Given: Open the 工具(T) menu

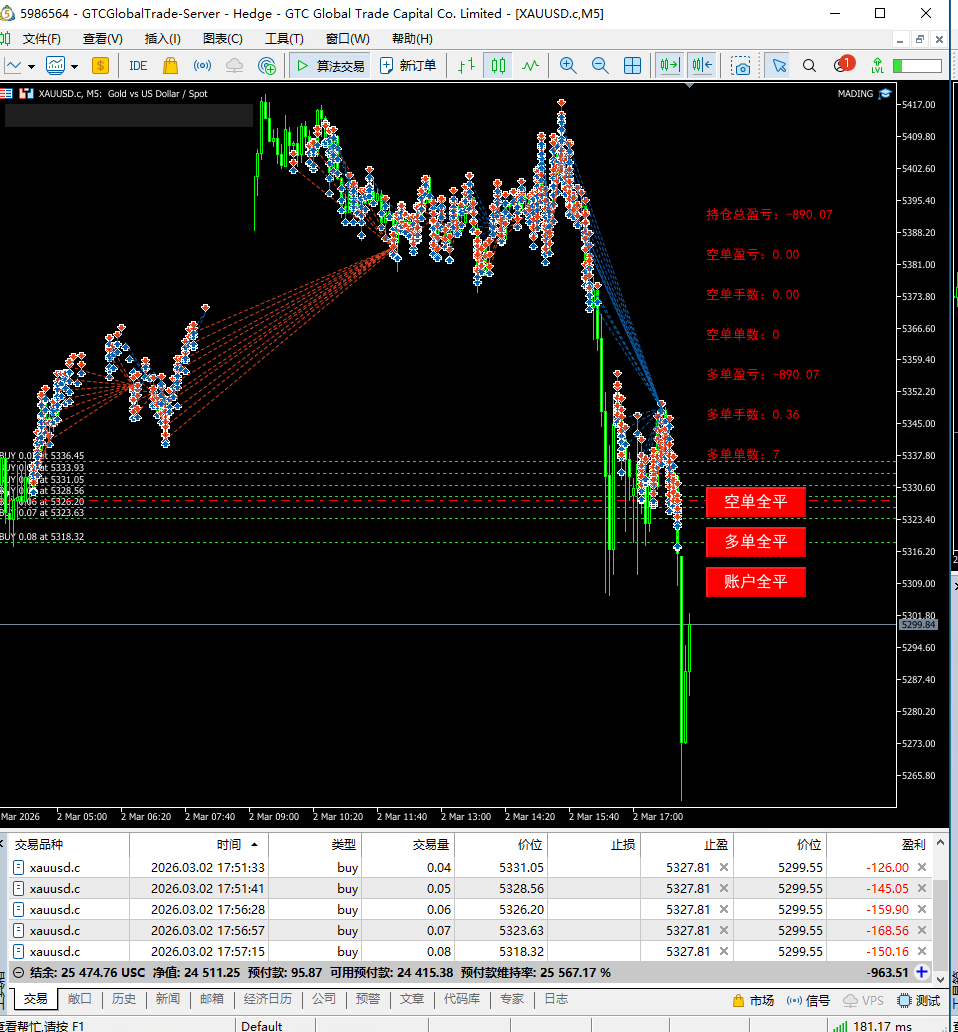Looking at the screenshot, I should tap(284, 39).
